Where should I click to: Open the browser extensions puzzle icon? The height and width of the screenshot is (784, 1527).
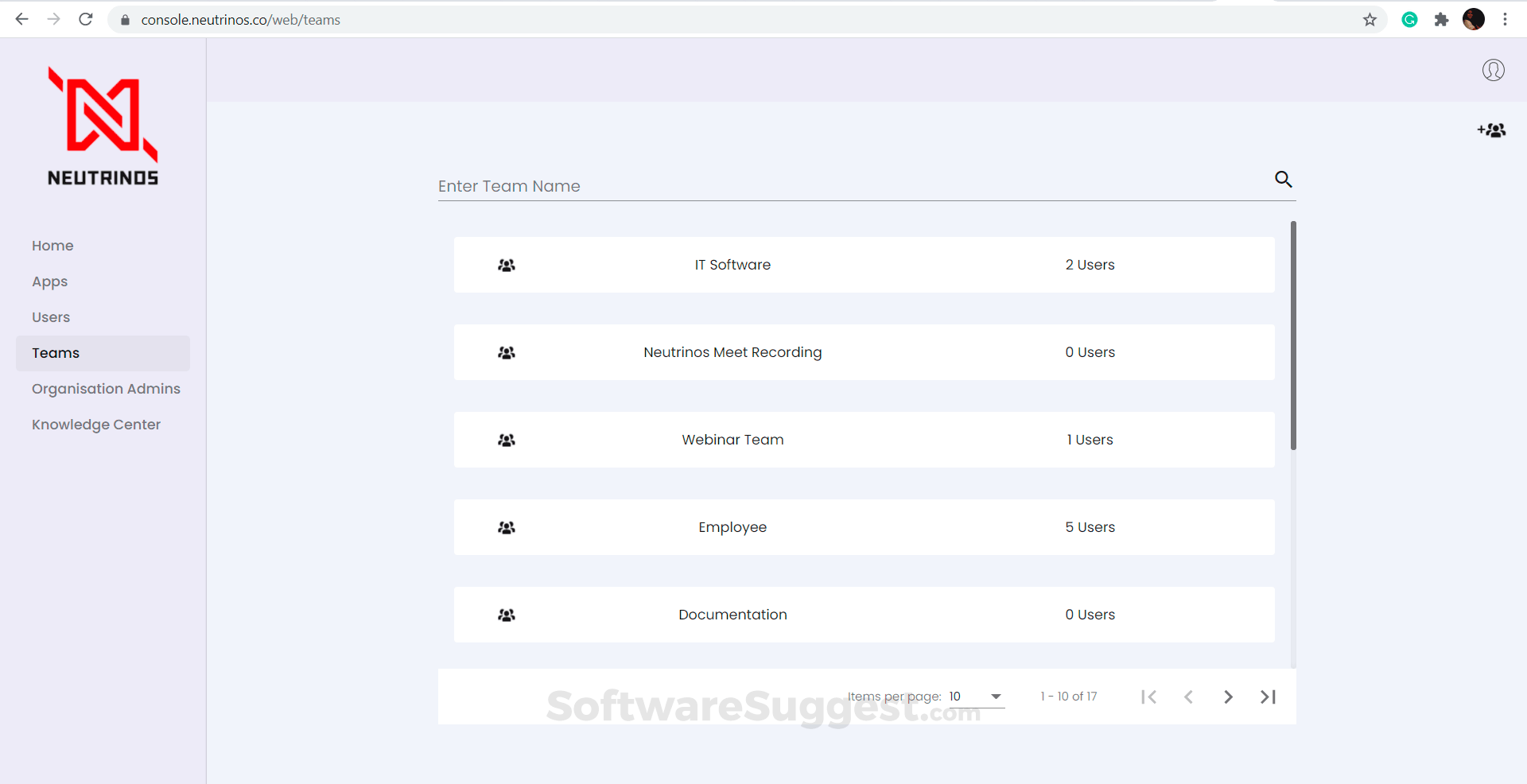coord(1441,20)
